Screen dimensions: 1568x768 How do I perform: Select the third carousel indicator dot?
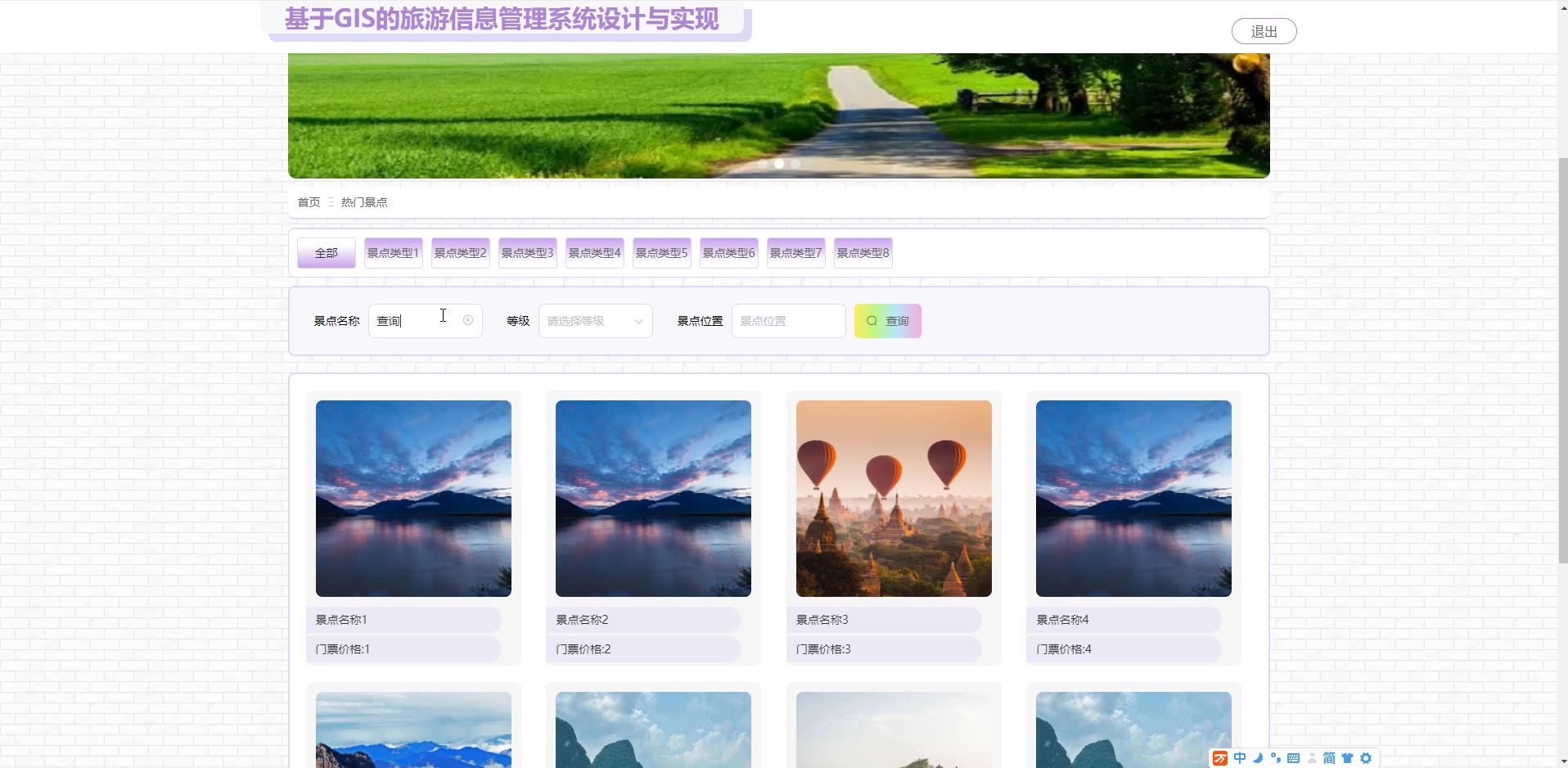[x=795, y=164]
